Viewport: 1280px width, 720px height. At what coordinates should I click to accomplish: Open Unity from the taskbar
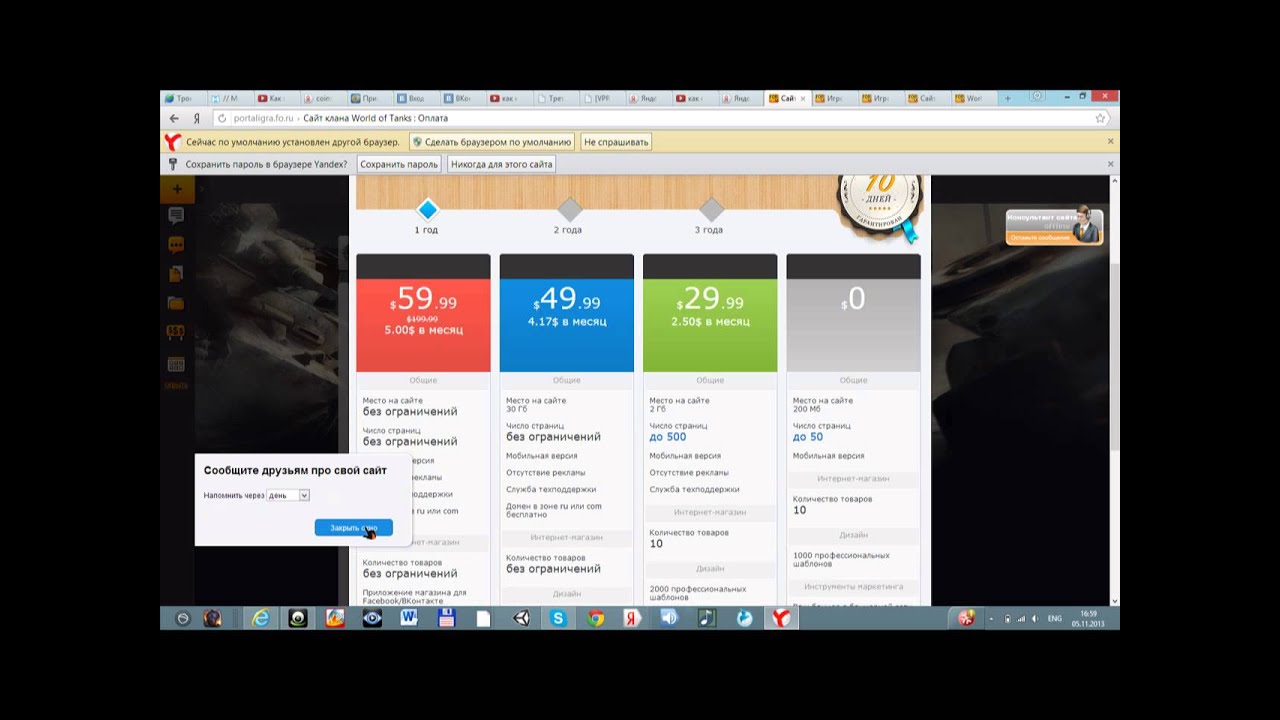pos(521,618)
